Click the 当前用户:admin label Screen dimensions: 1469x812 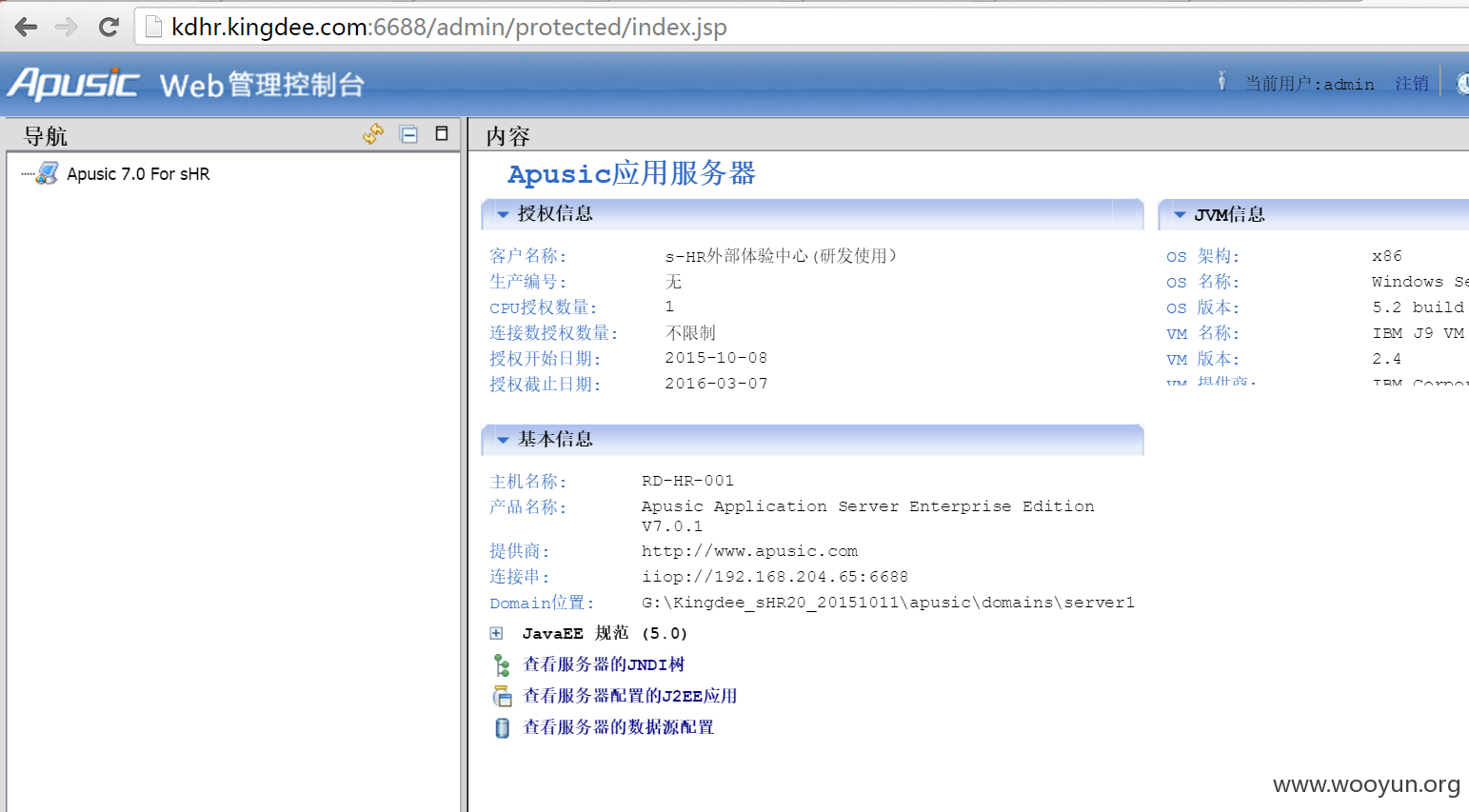point(1309,84)
